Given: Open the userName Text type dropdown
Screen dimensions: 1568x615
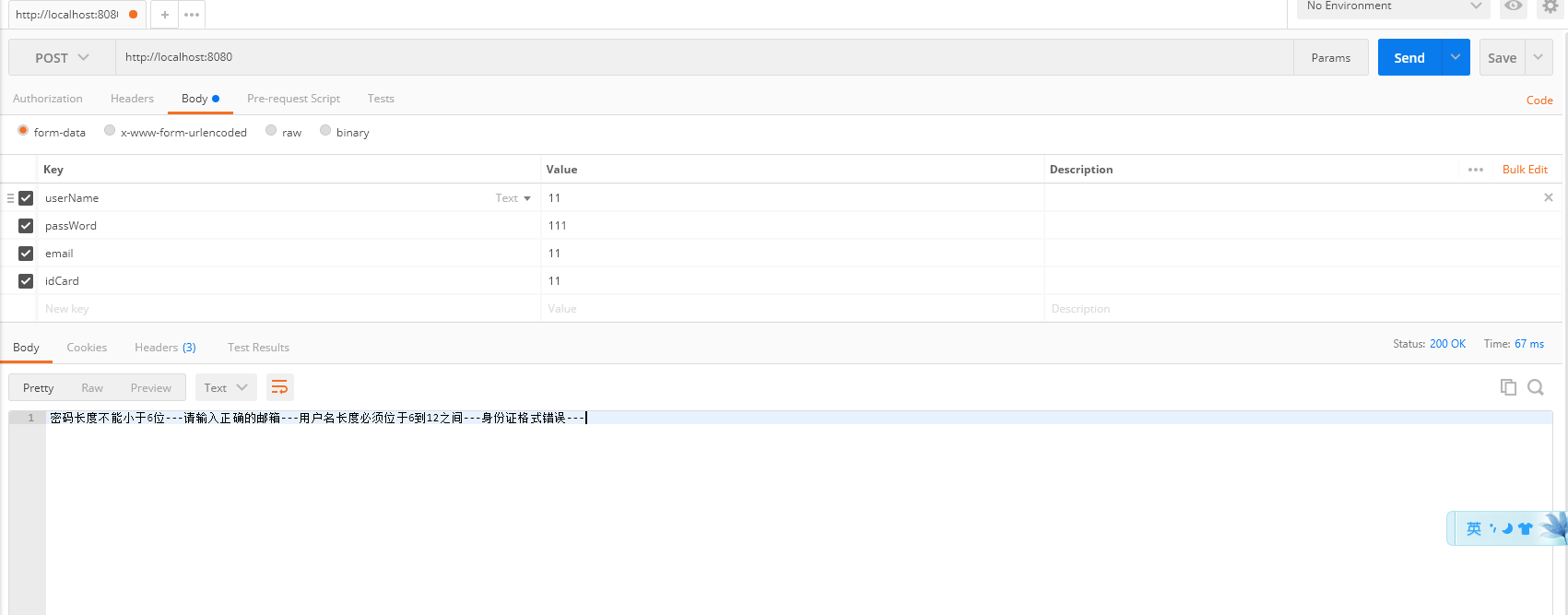Looking at the screenshot, I should pos(513,198).
